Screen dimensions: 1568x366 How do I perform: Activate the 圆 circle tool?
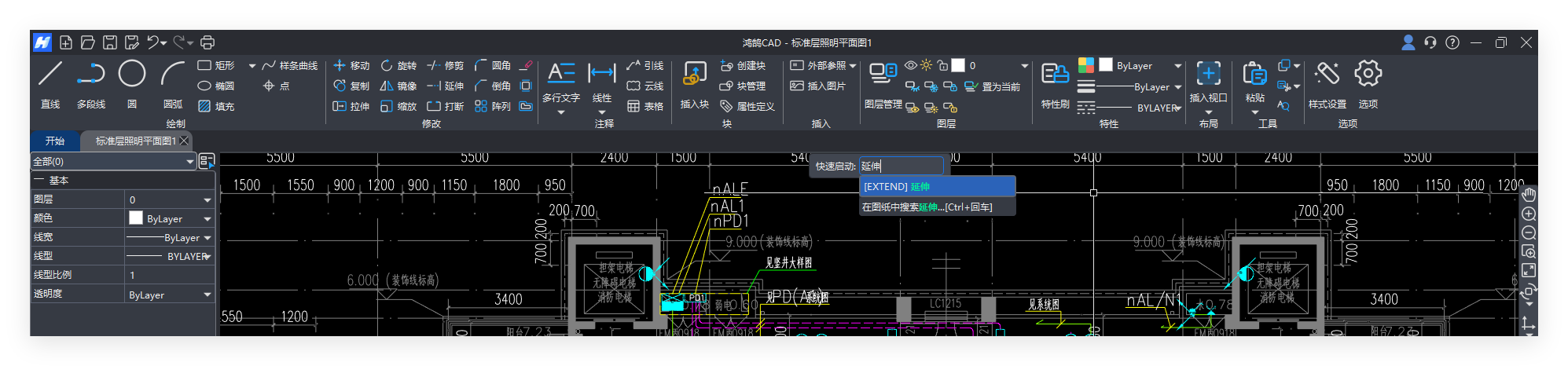pos(132,82)
